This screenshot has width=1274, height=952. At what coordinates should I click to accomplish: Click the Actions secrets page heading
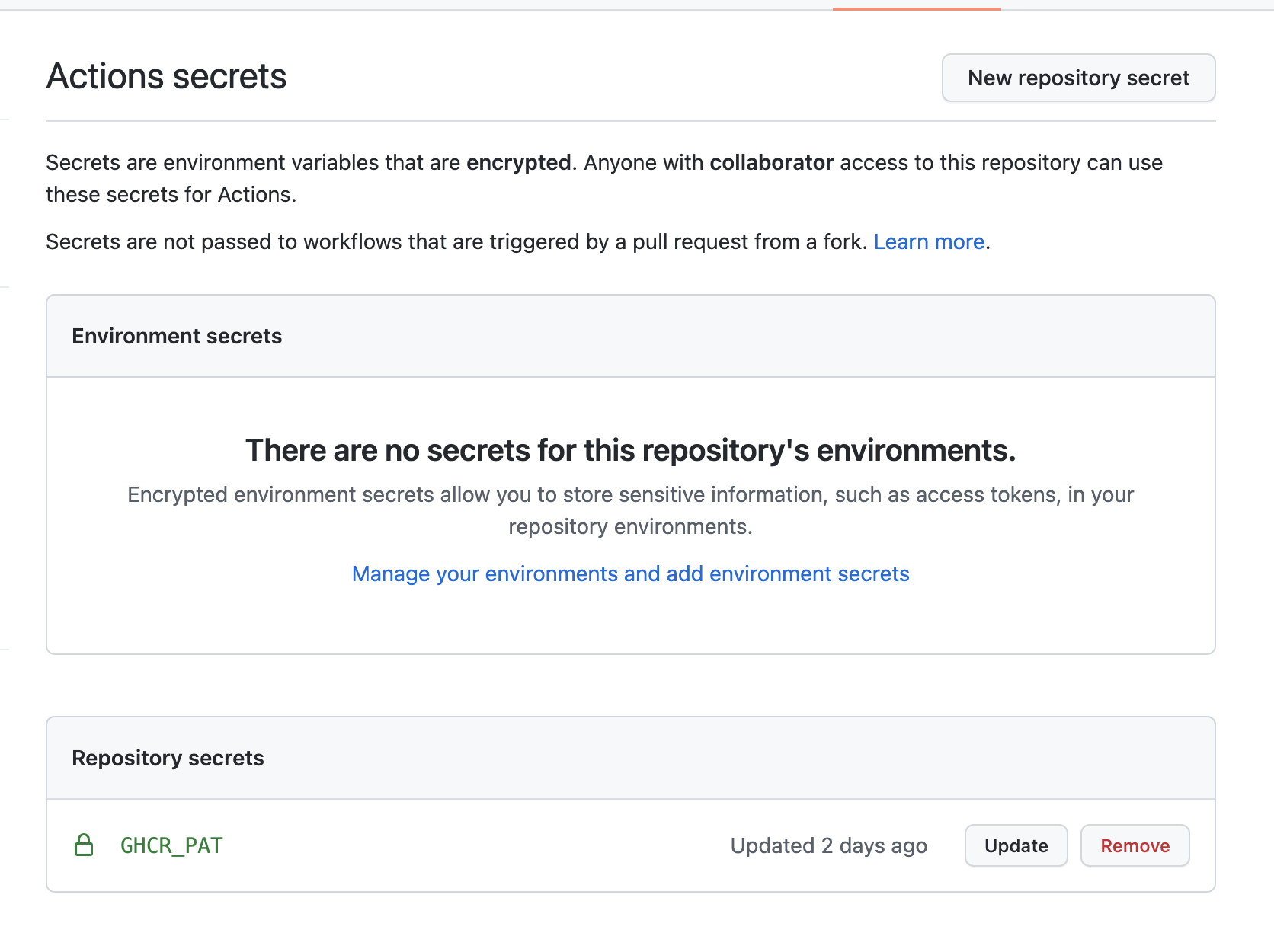tap(166, 76)
